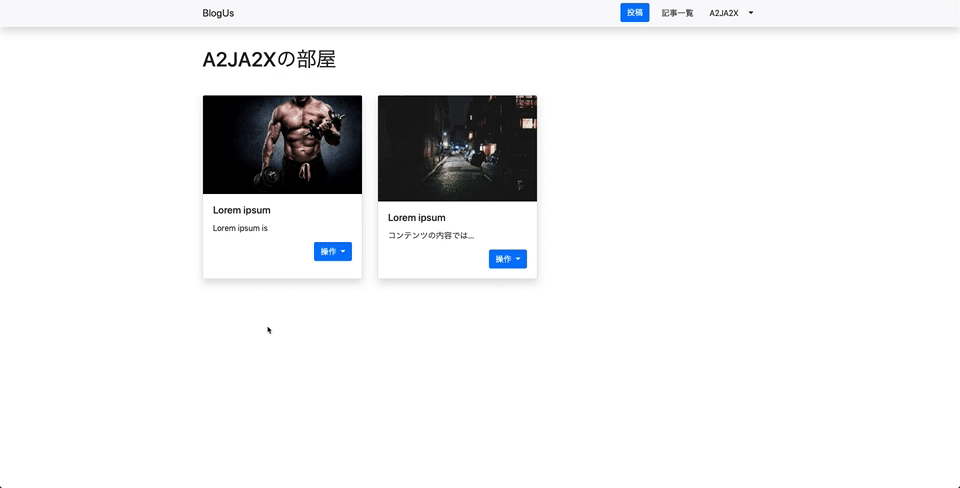Click the caret on bodybuilder card's 操作 button
This screenshot has width=960, height=488.
[343, 252]
